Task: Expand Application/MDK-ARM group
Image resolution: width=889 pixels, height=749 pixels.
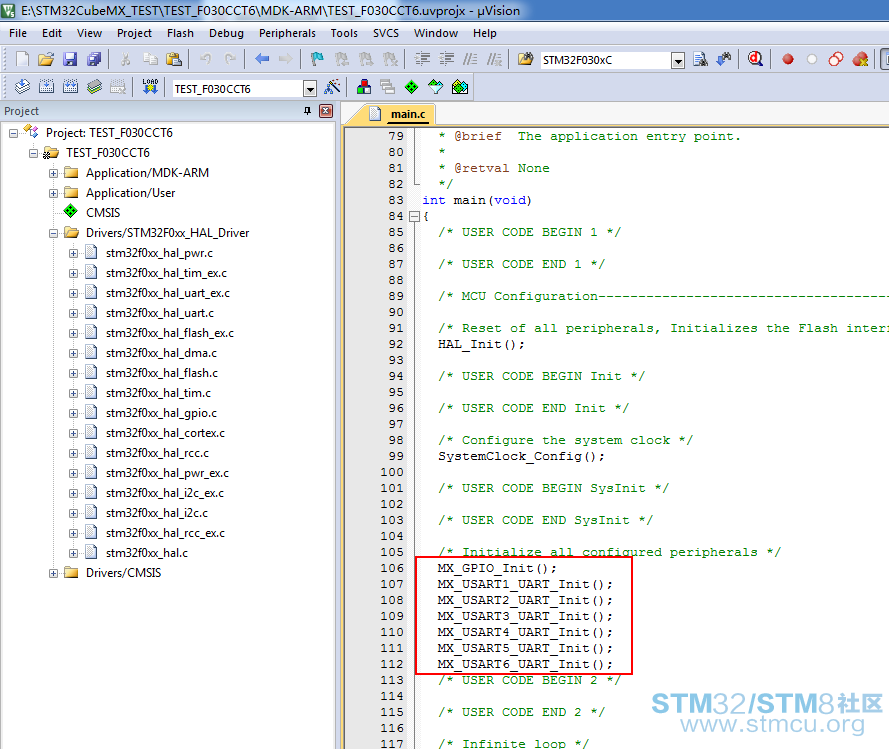Action: (53, 173)
